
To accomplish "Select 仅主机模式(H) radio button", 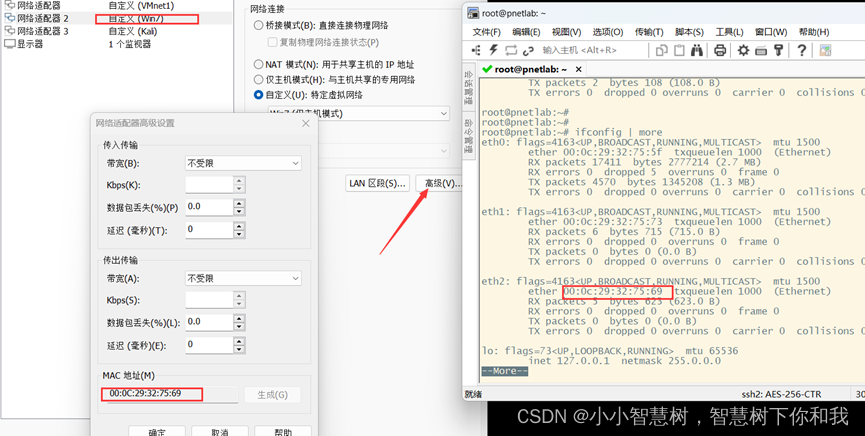I will pyautogui.click(x=258, y=79).
